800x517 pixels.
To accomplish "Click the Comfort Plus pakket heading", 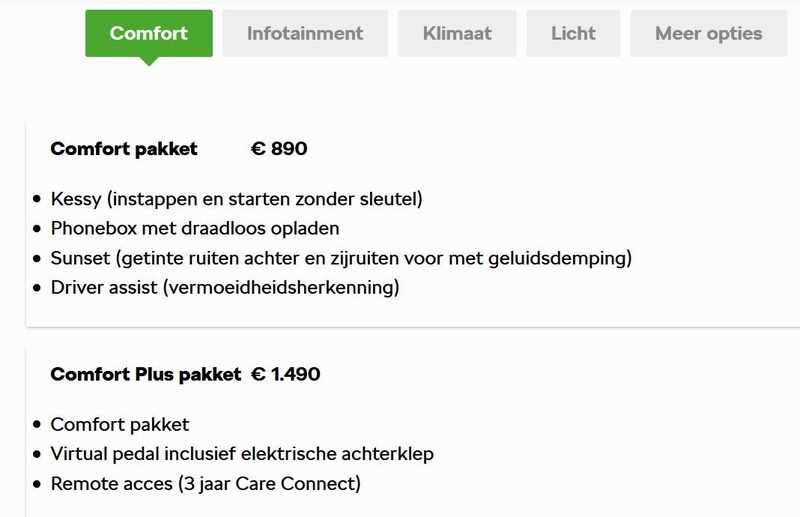I will [x=146, y=375].
